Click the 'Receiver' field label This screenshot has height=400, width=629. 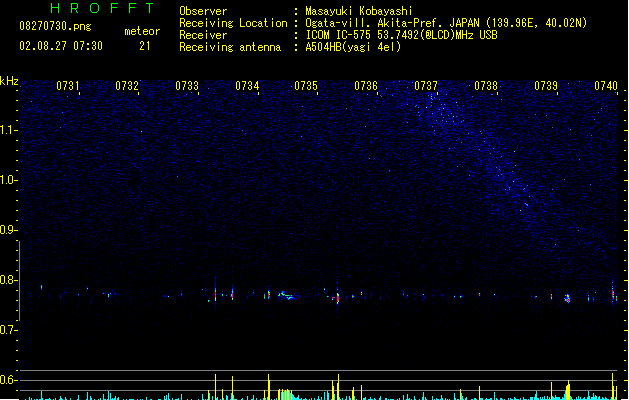coord(203,35)
